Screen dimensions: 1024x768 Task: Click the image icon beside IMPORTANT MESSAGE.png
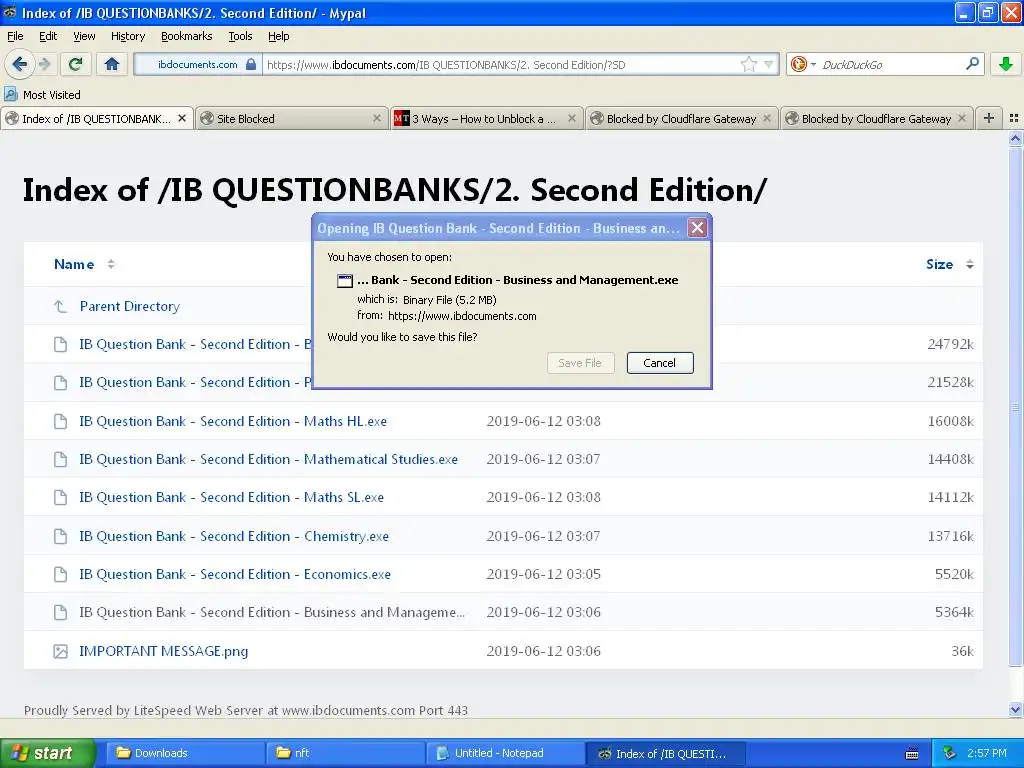pos(60,651)
